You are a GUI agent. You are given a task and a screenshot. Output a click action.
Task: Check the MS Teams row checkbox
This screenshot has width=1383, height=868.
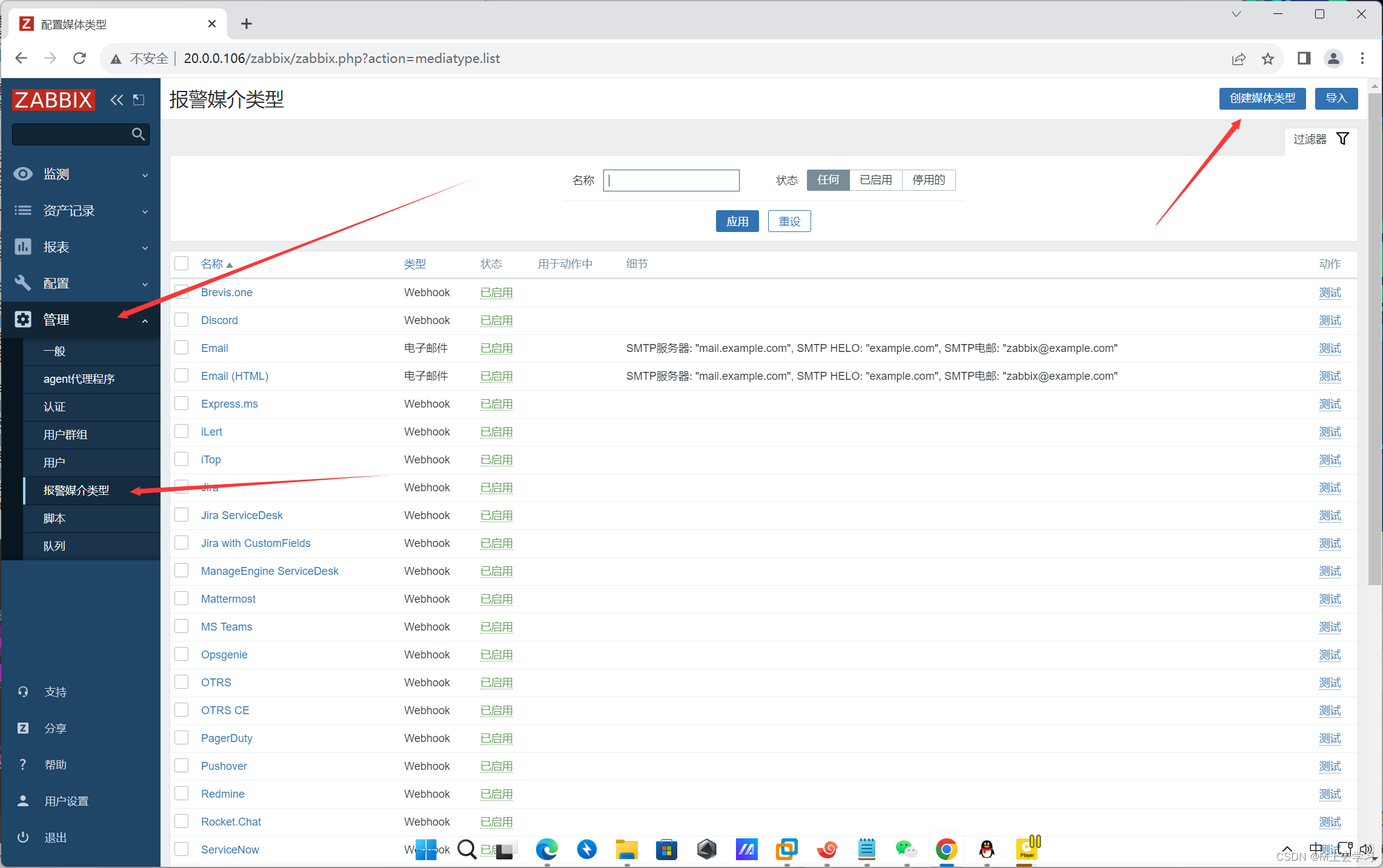point(182,626)
